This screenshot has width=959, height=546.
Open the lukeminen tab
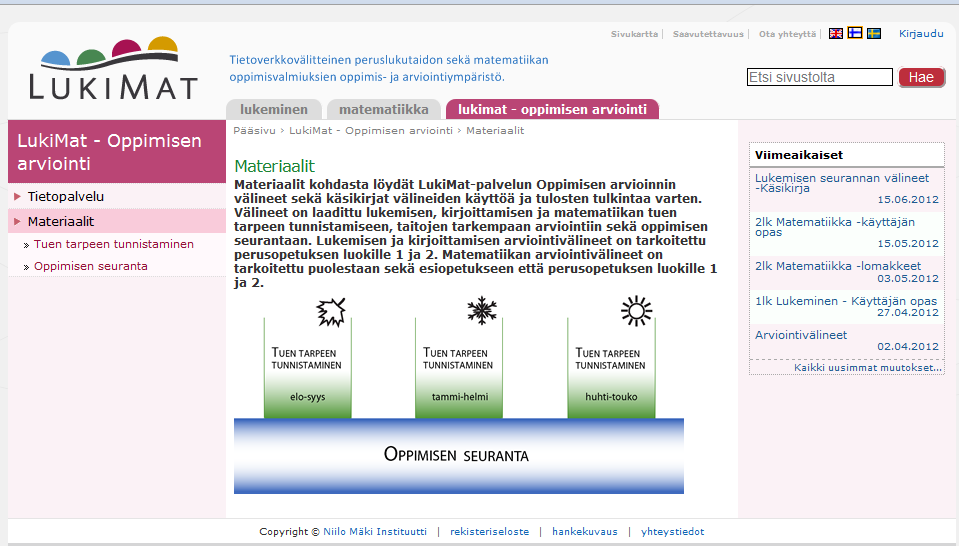coord(273,109)
